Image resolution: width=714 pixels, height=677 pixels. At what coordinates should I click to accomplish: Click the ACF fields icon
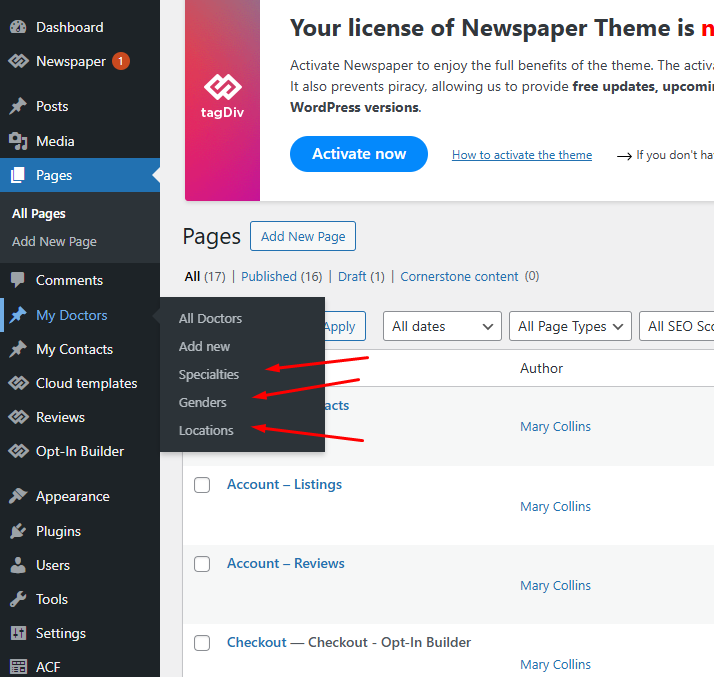coord(18,667)
